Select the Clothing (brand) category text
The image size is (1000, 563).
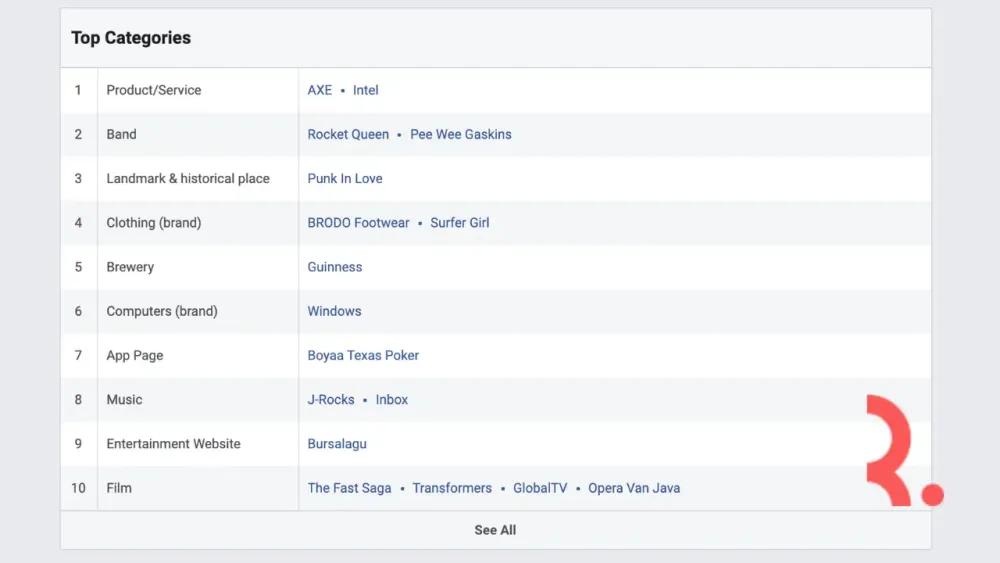tap(154, 223)
